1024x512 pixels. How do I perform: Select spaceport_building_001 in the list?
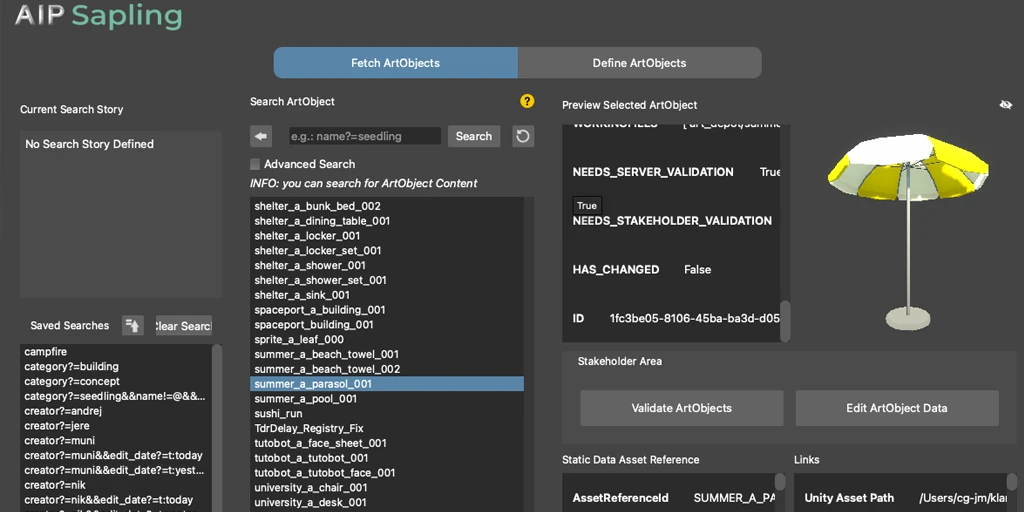(x=387, y=325)
